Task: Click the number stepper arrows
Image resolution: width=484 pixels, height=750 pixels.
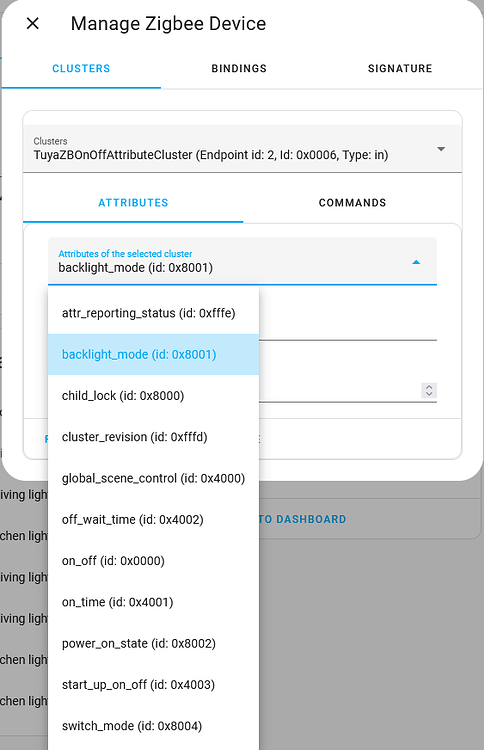Action: click(429, 390)
